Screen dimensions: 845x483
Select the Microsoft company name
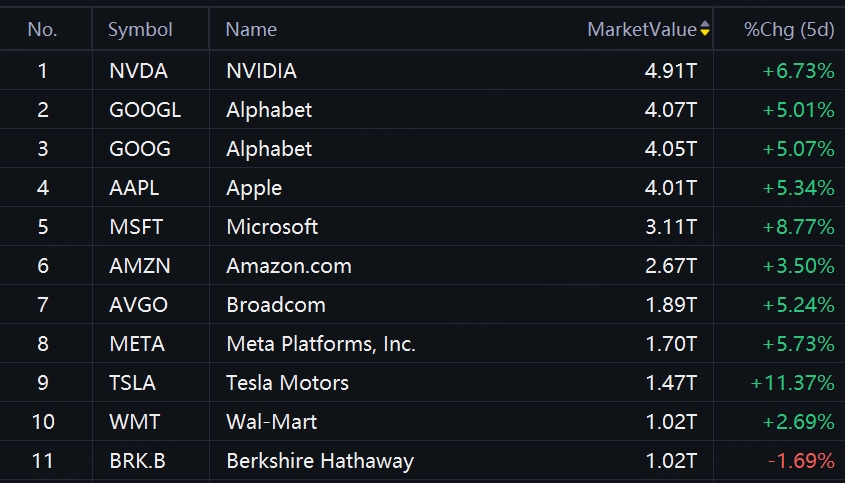tap(272, 227)
